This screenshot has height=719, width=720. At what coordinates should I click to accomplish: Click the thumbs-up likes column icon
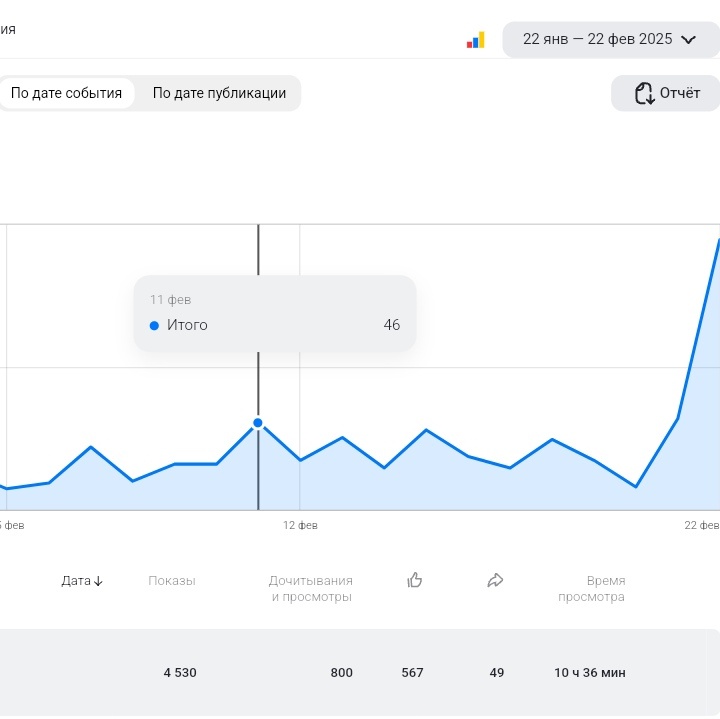click(x=414, y=580)
